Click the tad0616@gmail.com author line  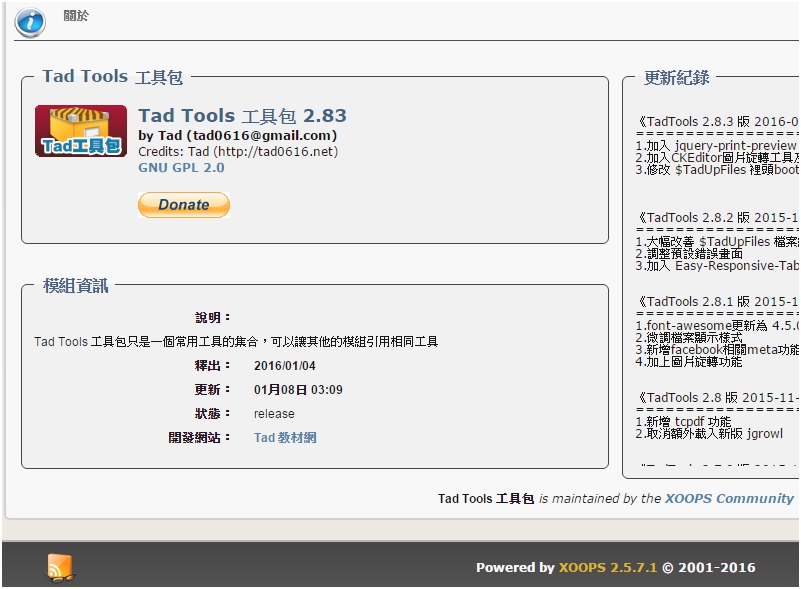[238, 135]
